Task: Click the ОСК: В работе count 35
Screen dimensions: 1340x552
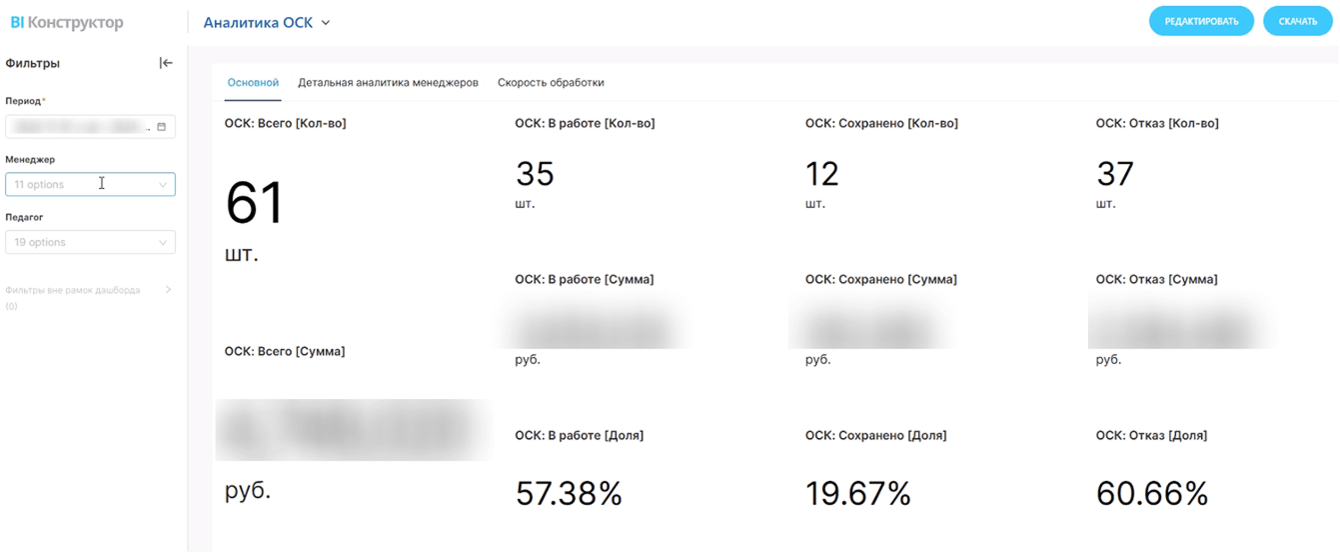Action: tap(535, 175)
